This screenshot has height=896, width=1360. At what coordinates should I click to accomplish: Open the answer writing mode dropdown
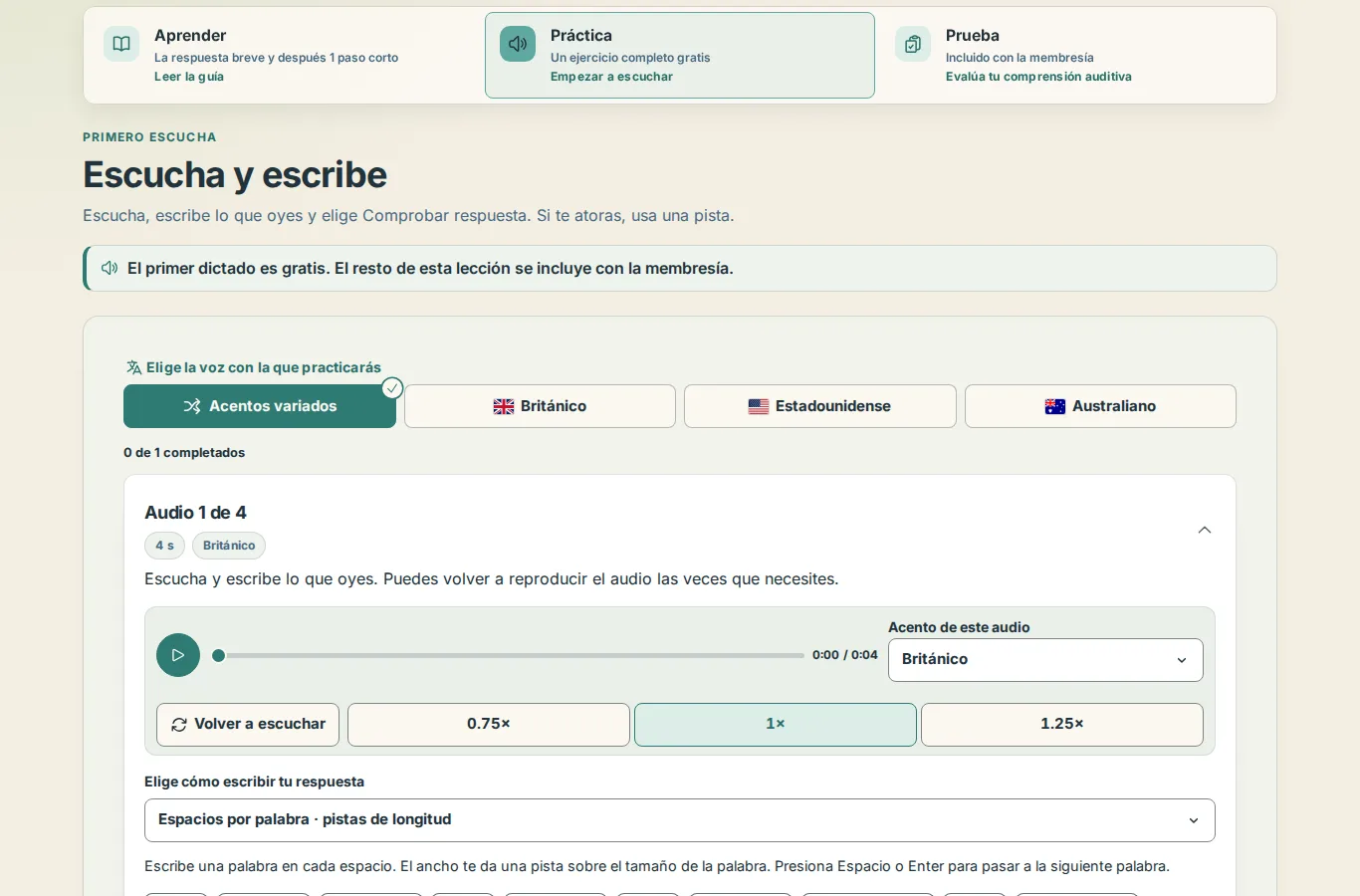pos(680,820)
